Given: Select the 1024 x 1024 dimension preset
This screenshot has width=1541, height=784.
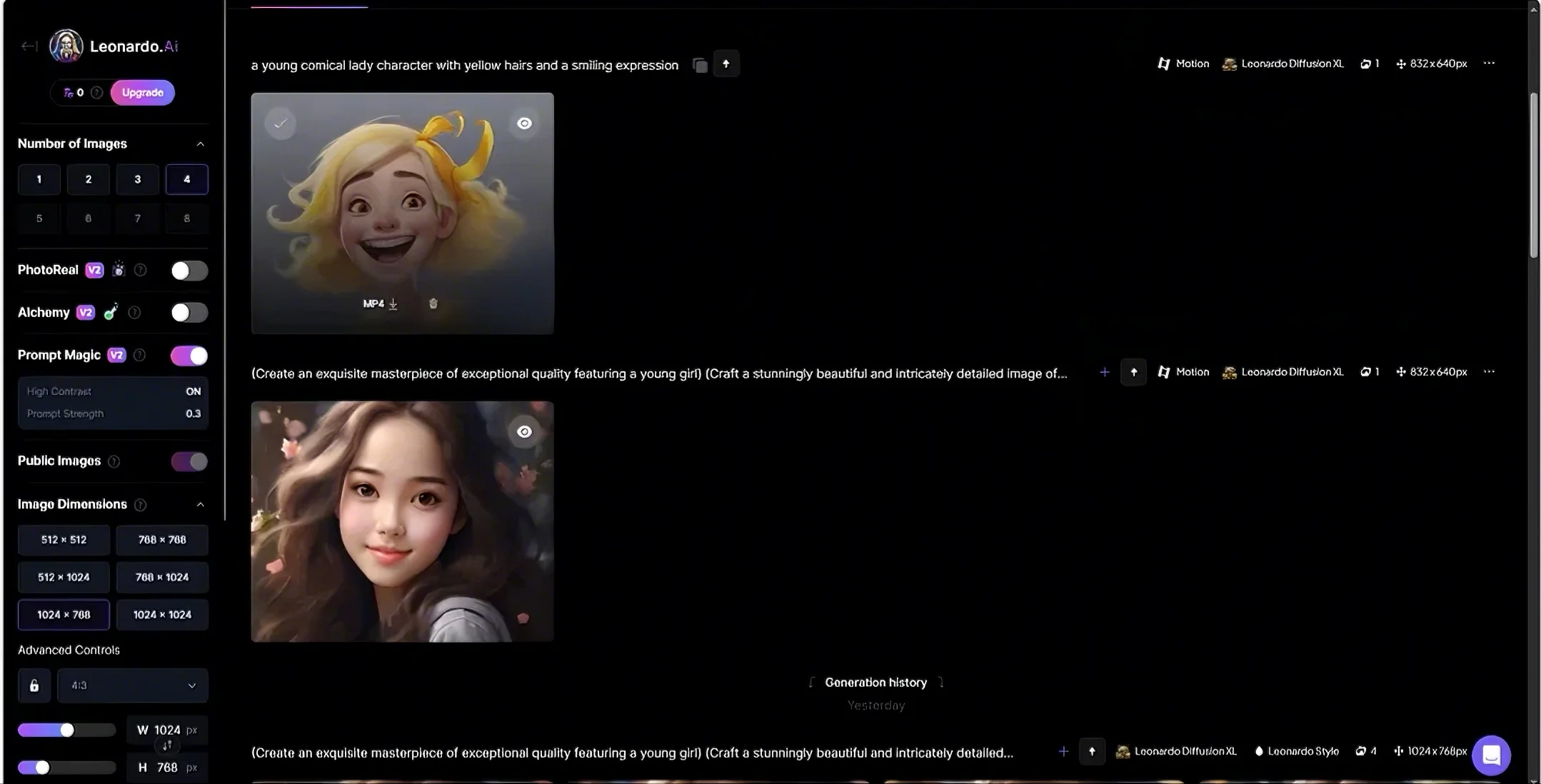Looking at the screenshot, I should tap(162, 614).
